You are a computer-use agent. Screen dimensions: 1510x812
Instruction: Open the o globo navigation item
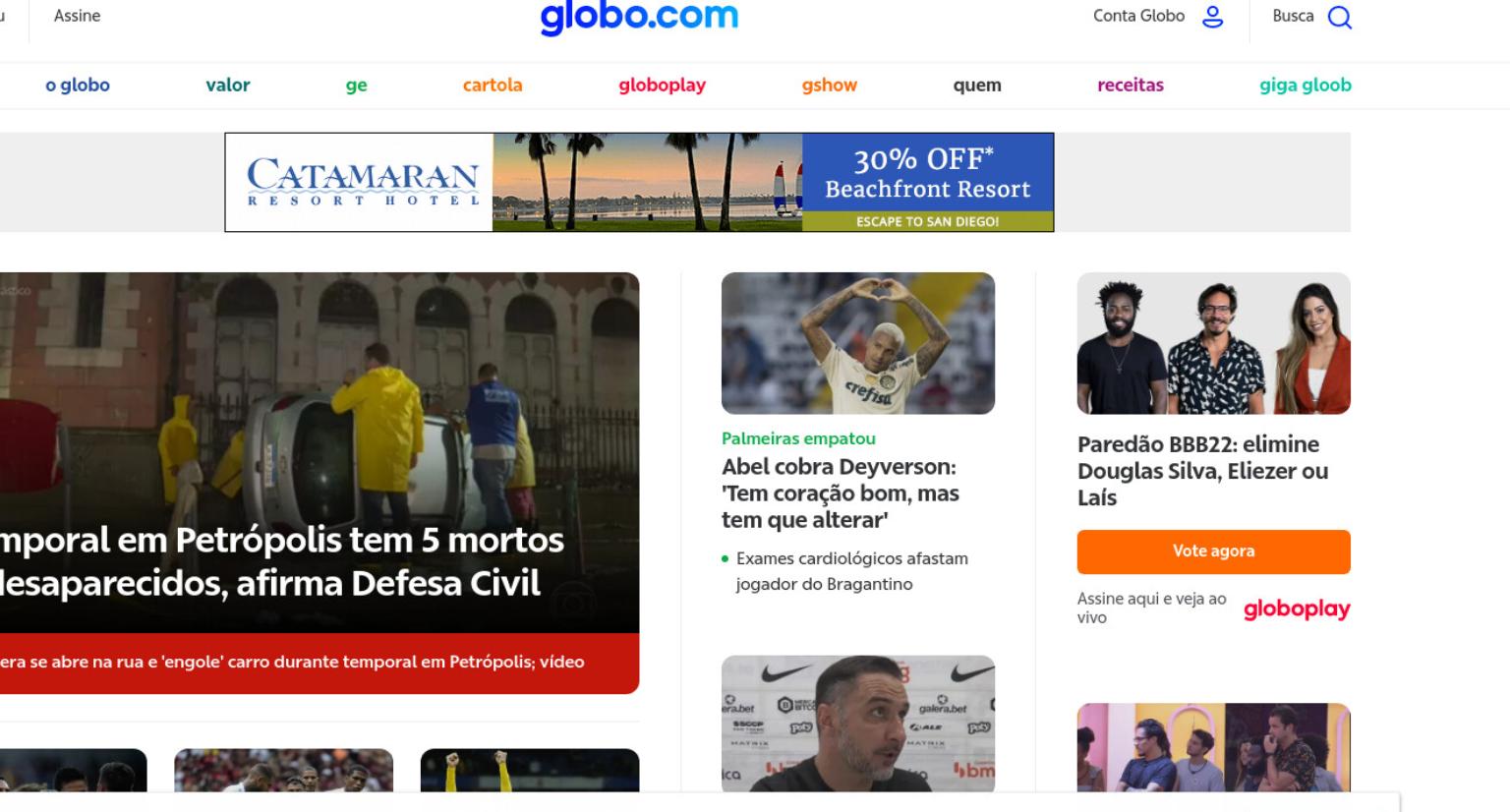(x=78, y=85)
